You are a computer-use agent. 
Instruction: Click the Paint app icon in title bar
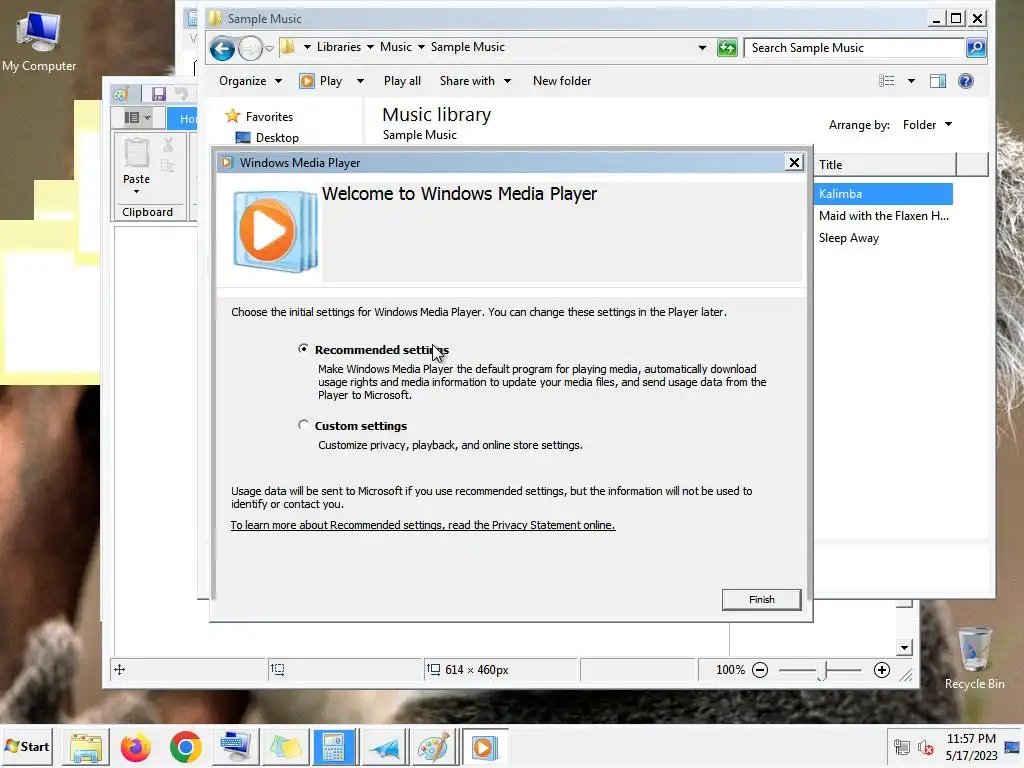[121, 94]
